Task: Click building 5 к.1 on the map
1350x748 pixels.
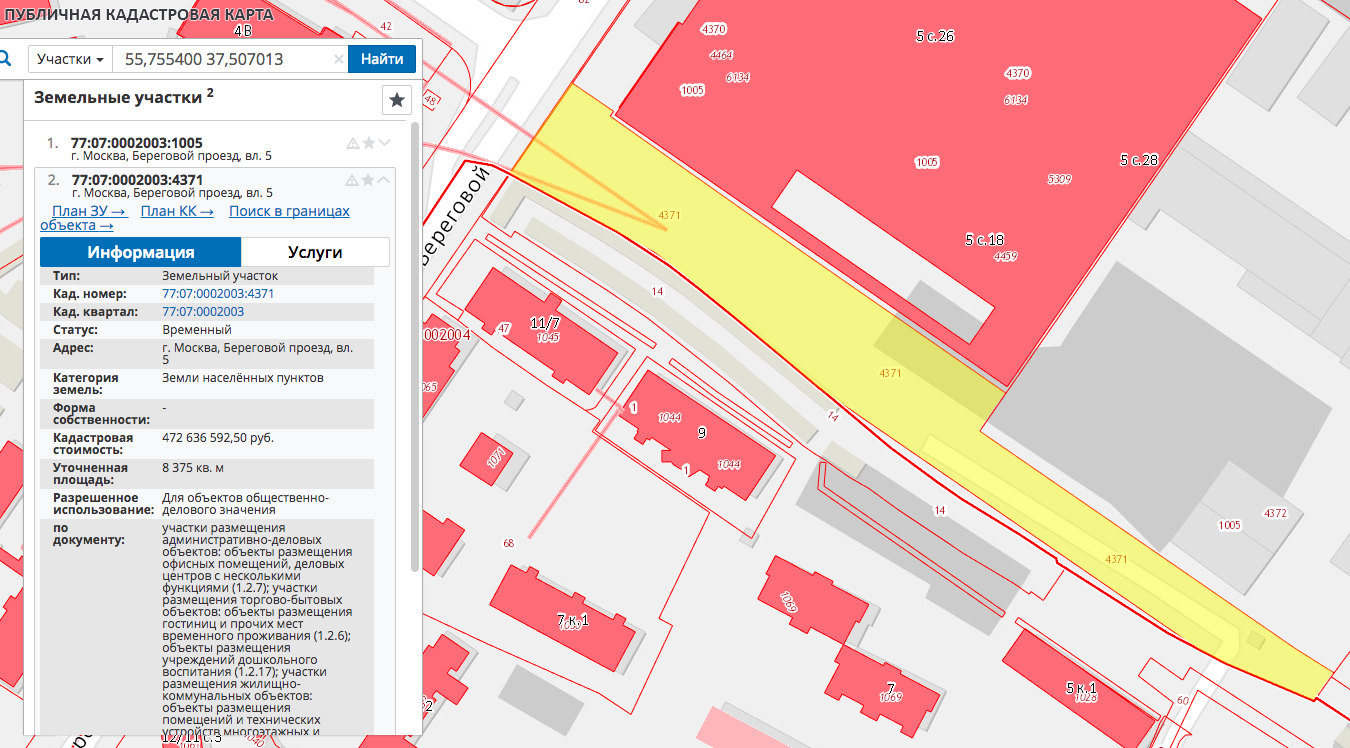Action: (1081, 688)
